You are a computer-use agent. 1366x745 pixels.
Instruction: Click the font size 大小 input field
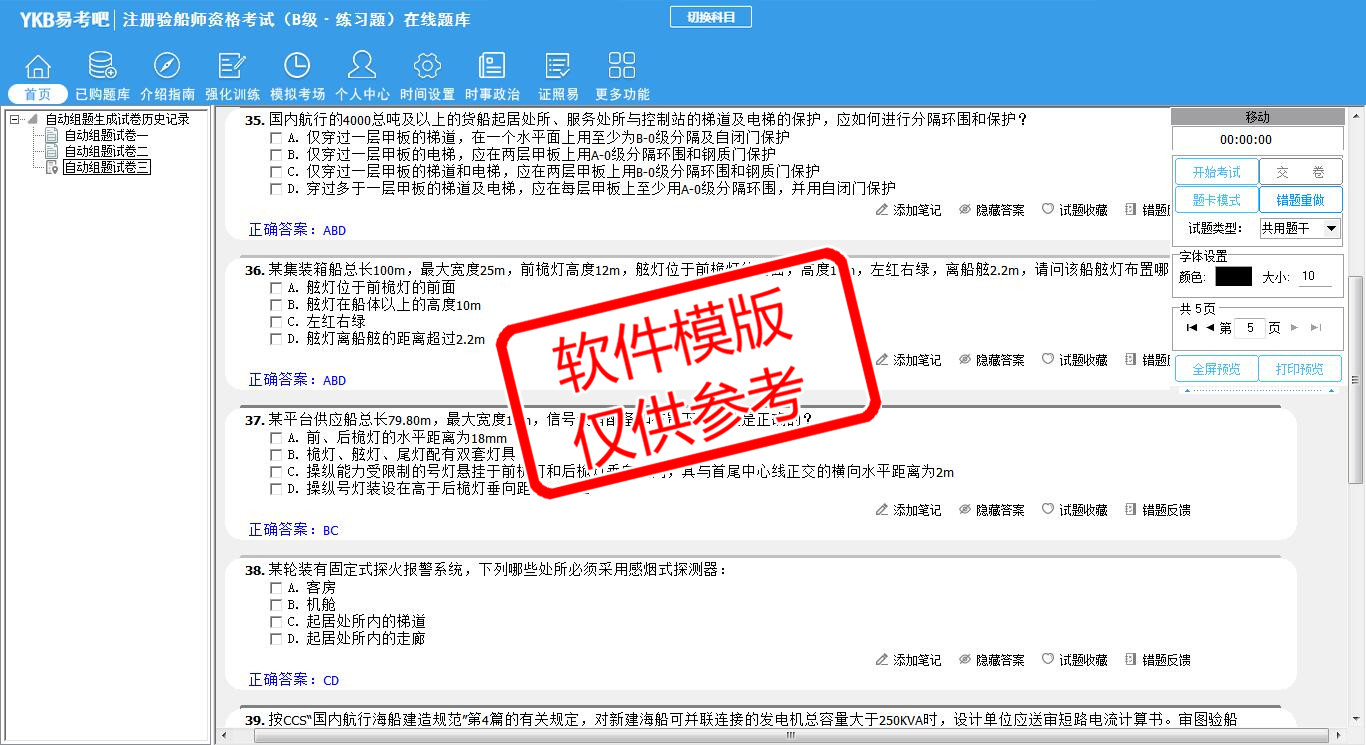1314,277
